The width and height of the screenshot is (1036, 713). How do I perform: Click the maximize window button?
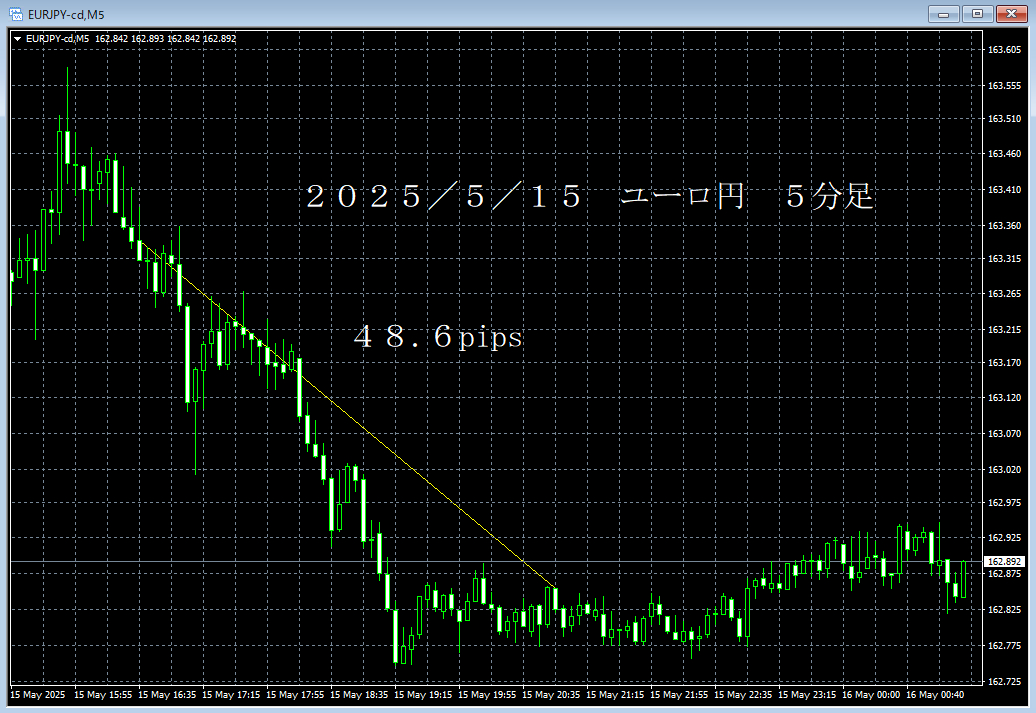tap(975, 14)
